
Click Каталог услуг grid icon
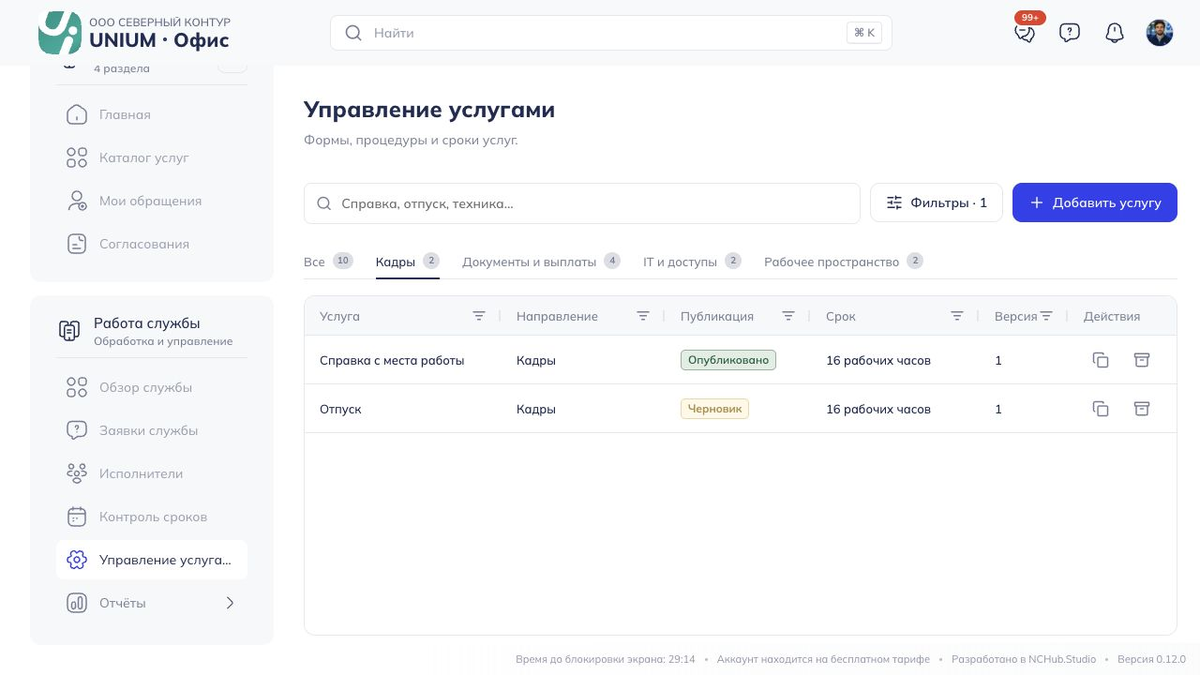(x=77, y=158)
